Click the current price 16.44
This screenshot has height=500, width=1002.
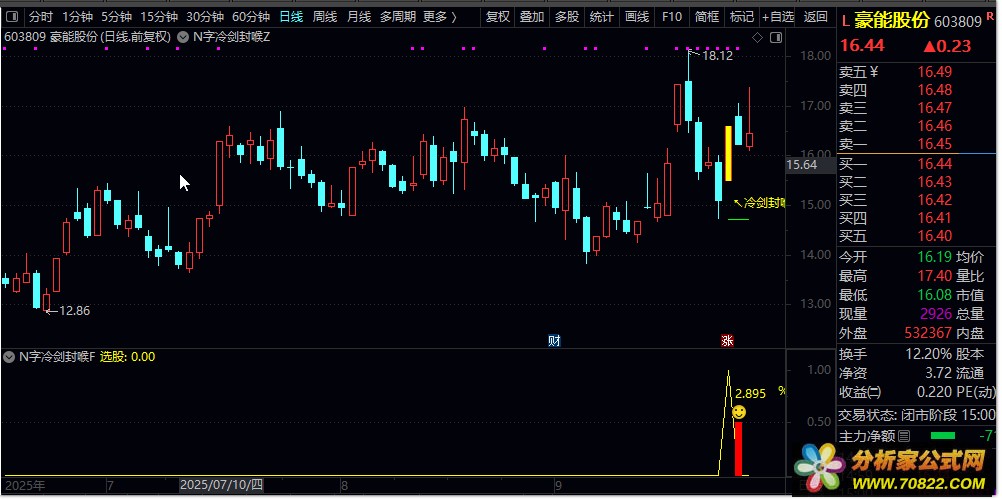(x=862, y=45)
